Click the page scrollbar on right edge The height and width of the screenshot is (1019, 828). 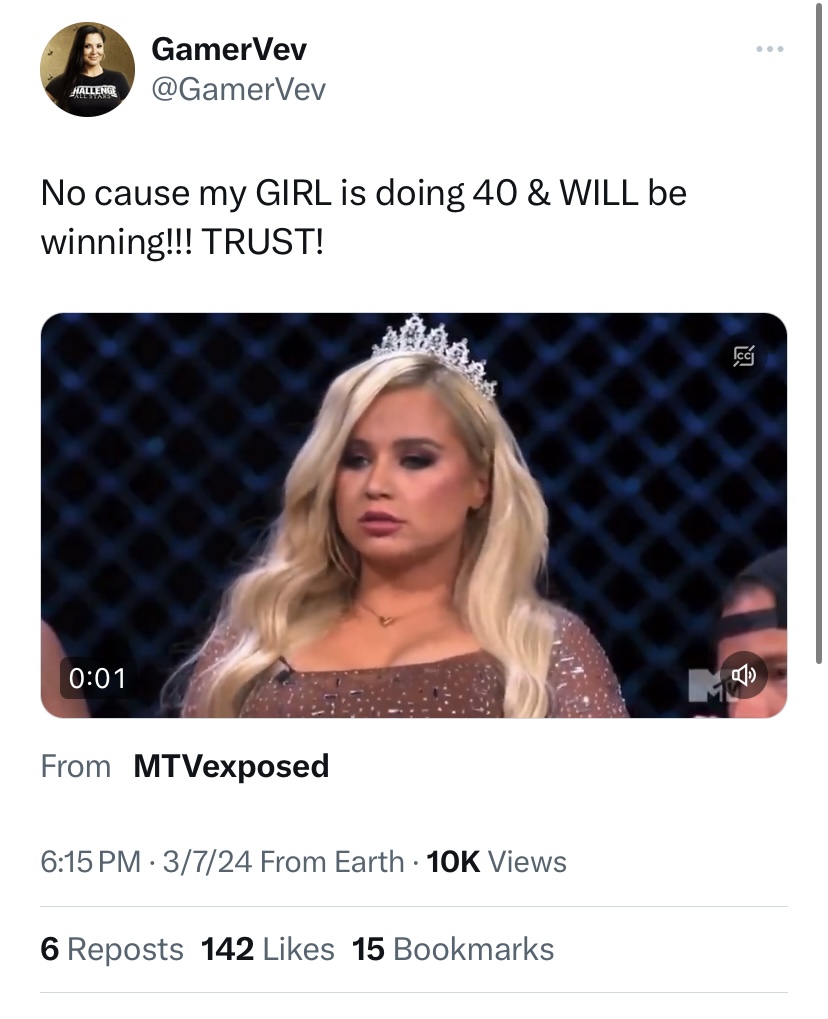point(819,333)
